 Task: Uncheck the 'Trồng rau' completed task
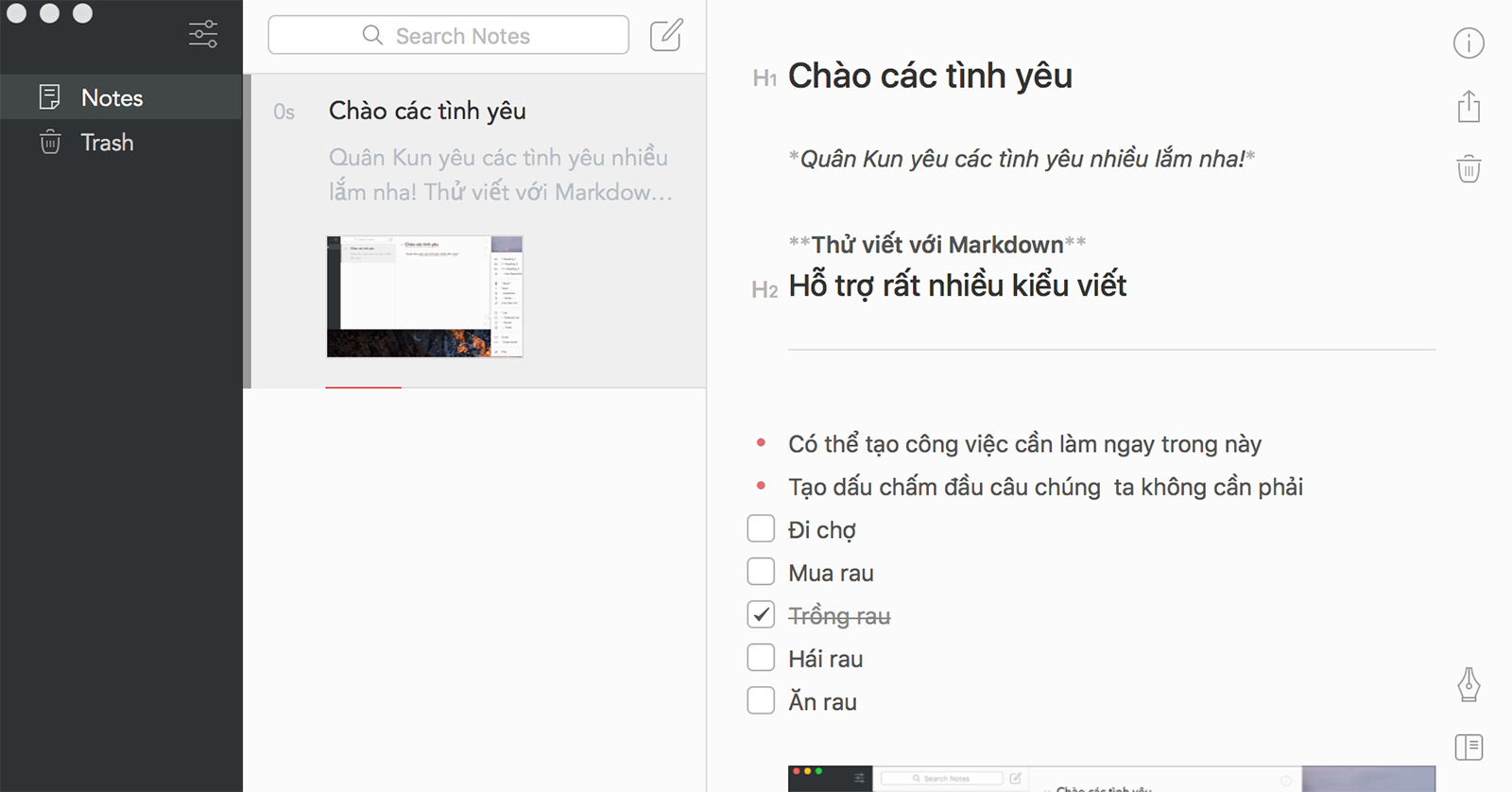761,615
